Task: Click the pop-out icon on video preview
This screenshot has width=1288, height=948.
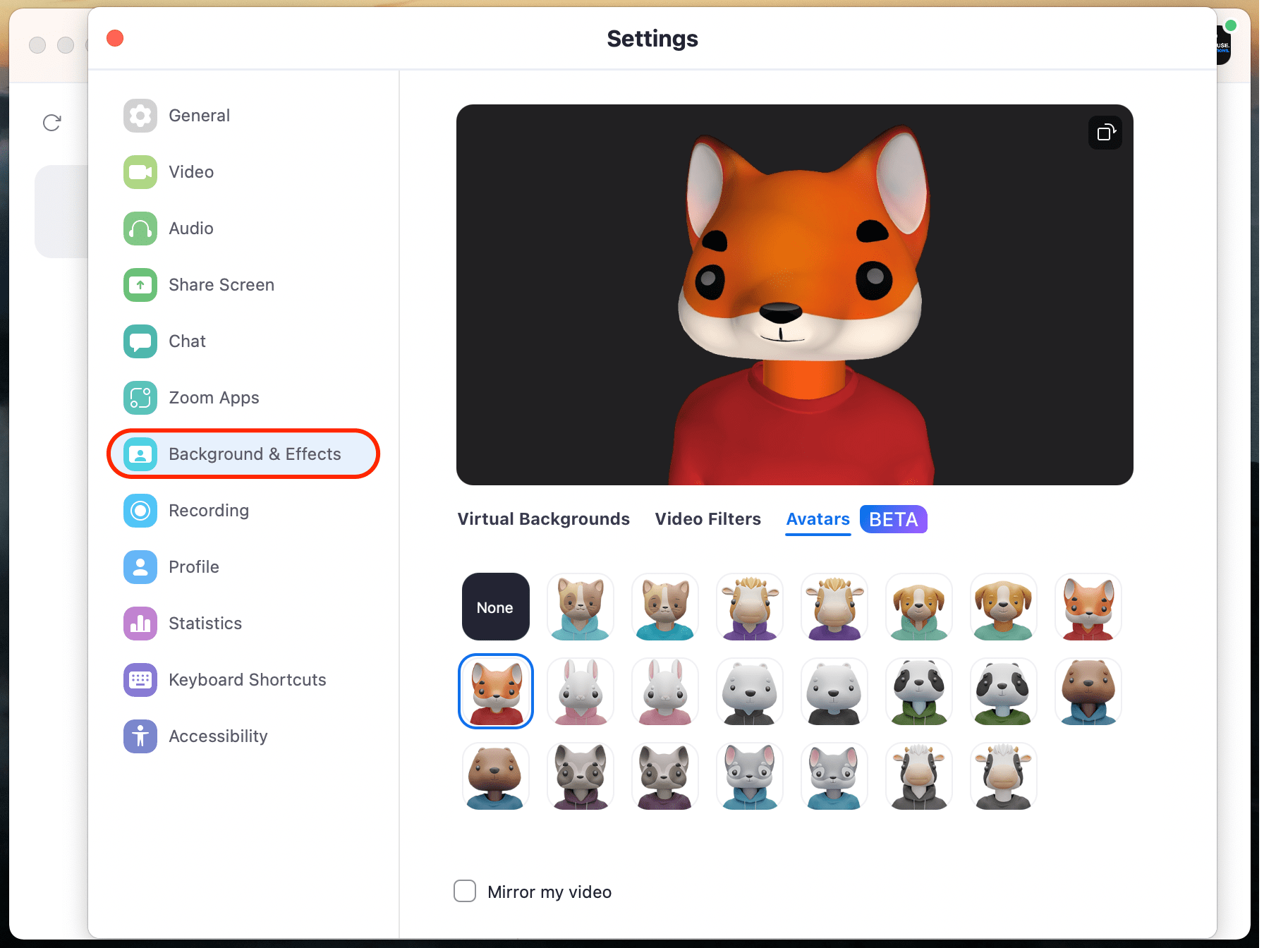Action: point(1105,133)
